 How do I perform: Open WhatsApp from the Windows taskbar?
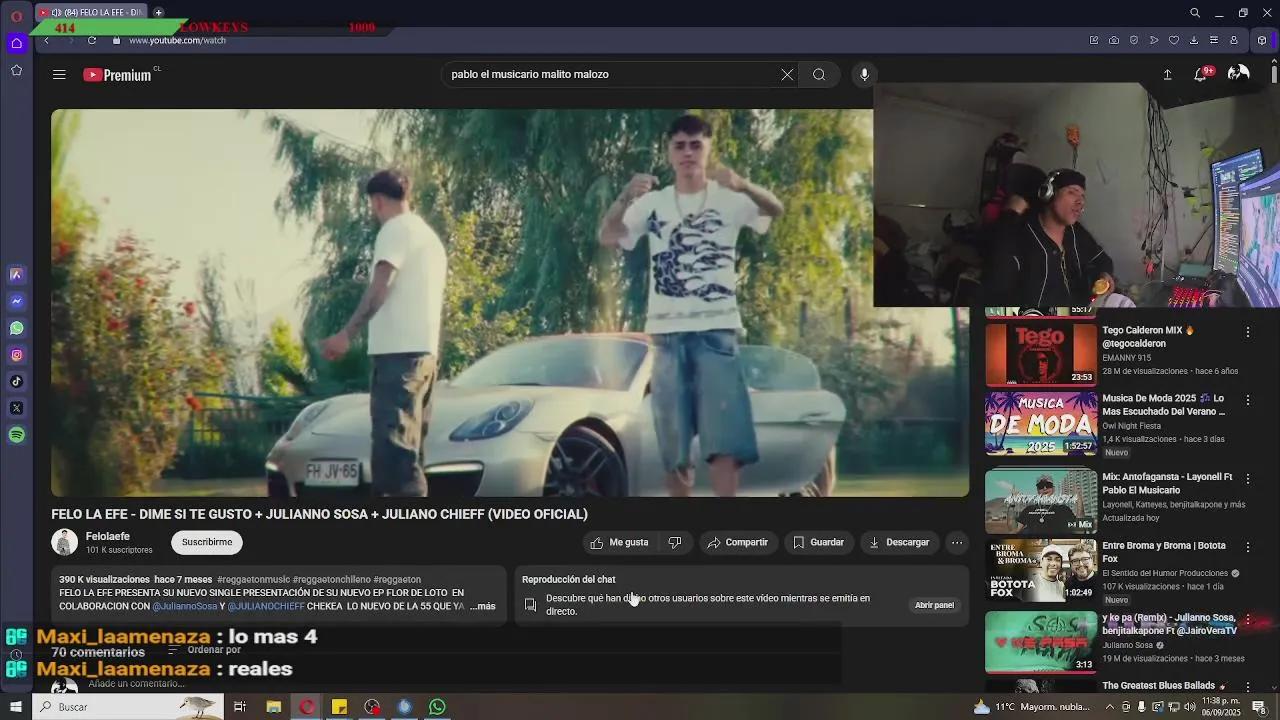(x=437, y=707)
